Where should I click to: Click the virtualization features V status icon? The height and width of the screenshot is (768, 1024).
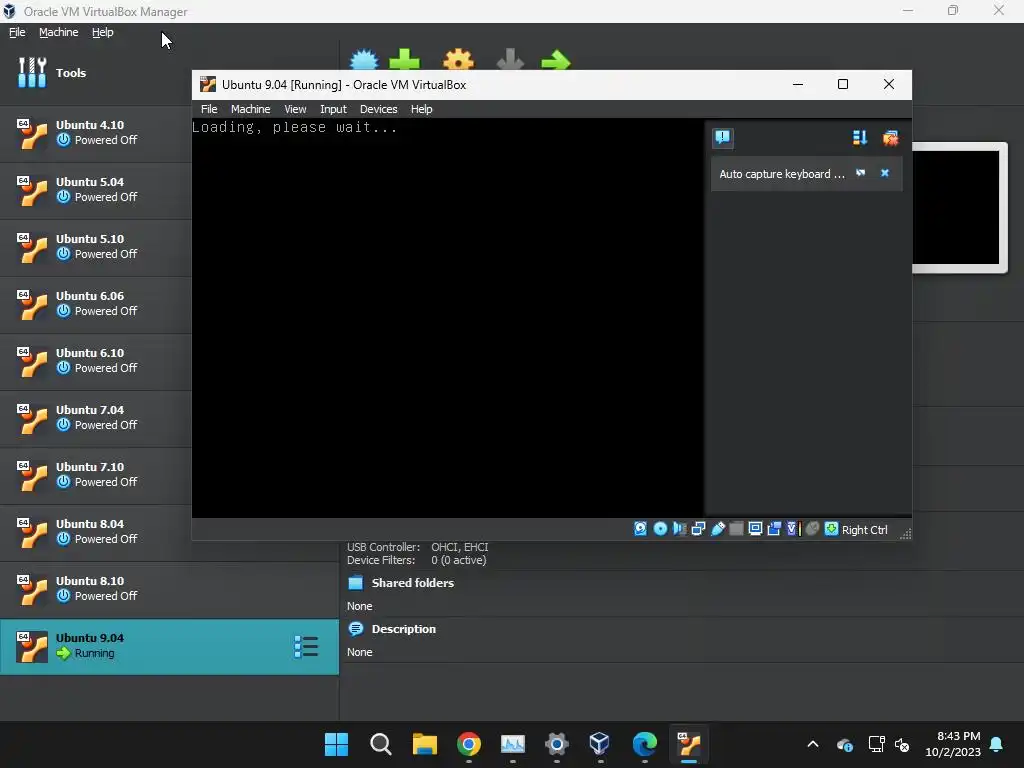point(793,529)
